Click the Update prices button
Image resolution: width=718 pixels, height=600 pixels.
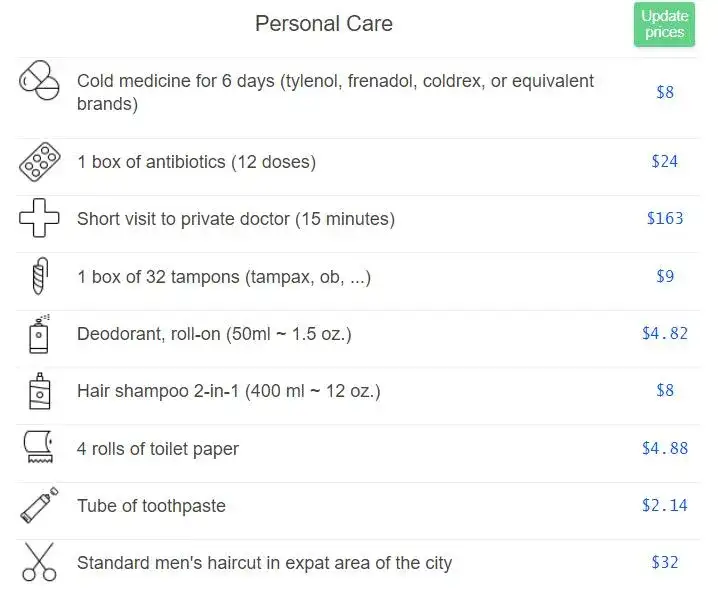pyautogui.click(x=664, y=24)
